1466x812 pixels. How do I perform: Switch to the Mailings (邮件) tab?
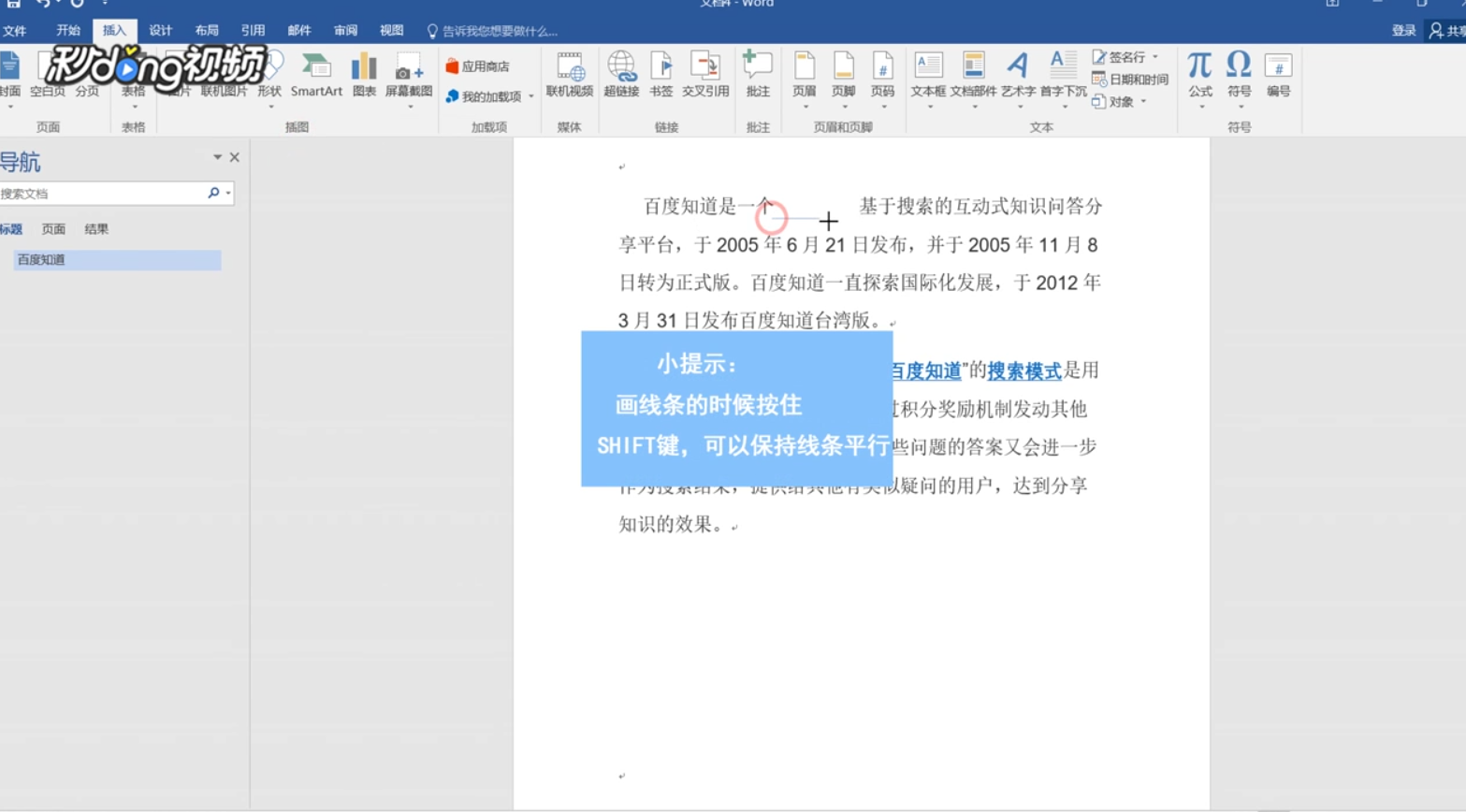[x=299, y=31]
